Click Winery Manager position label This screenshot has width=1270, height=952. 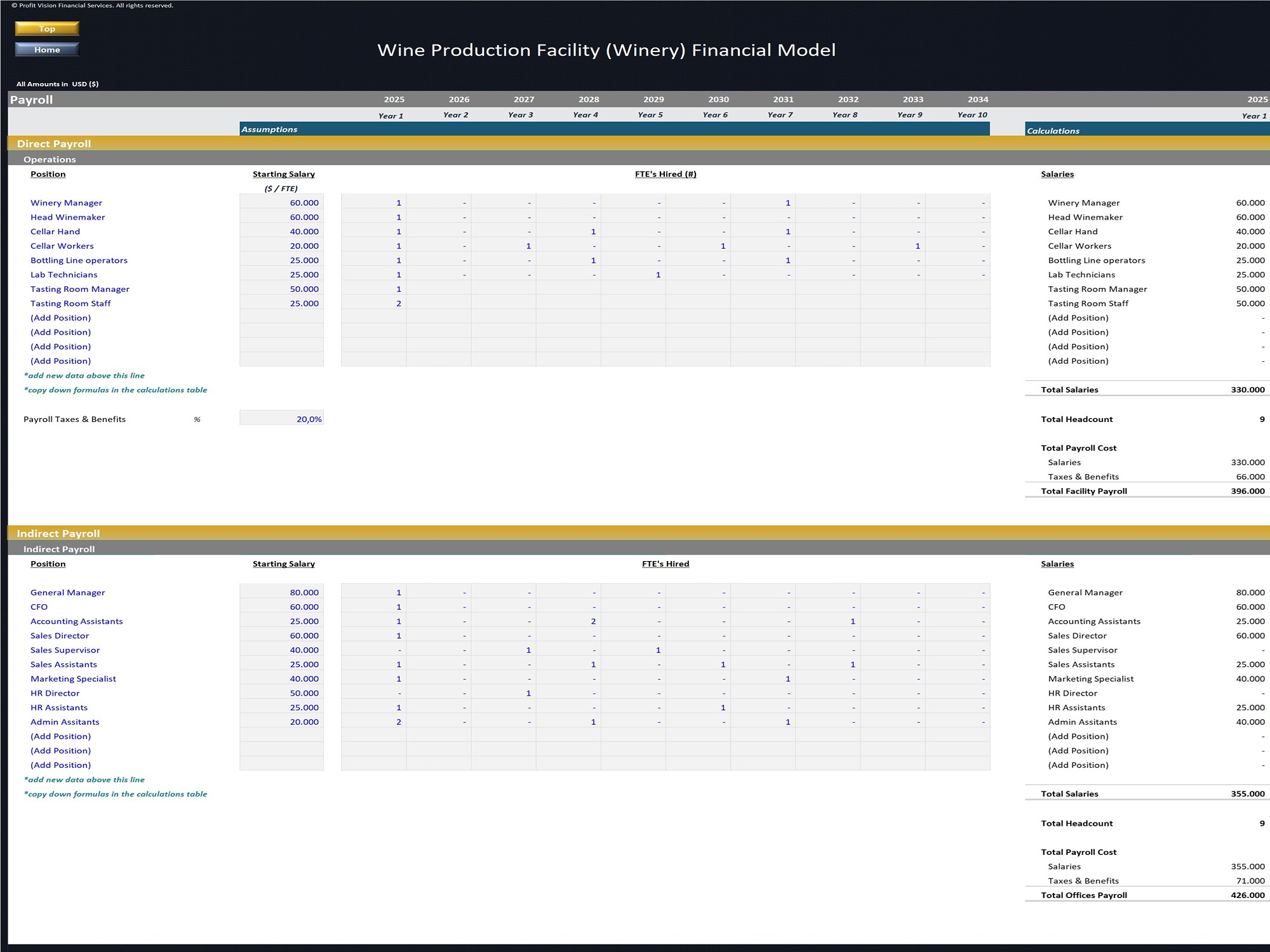(66, 202)
